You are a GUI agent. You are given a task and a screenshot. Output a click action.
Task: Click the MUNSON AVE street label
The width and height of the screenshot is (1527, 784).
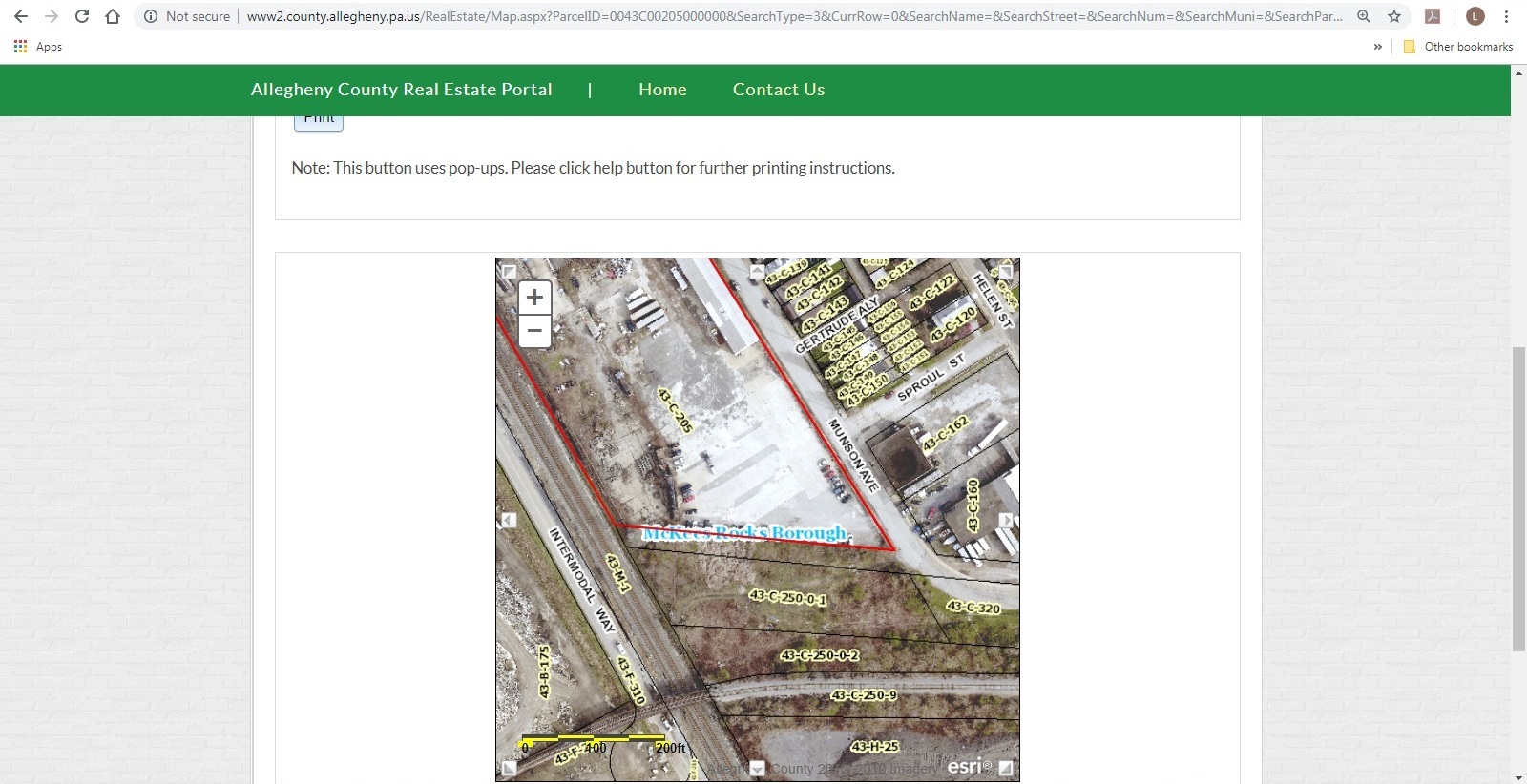coord(853,455)
